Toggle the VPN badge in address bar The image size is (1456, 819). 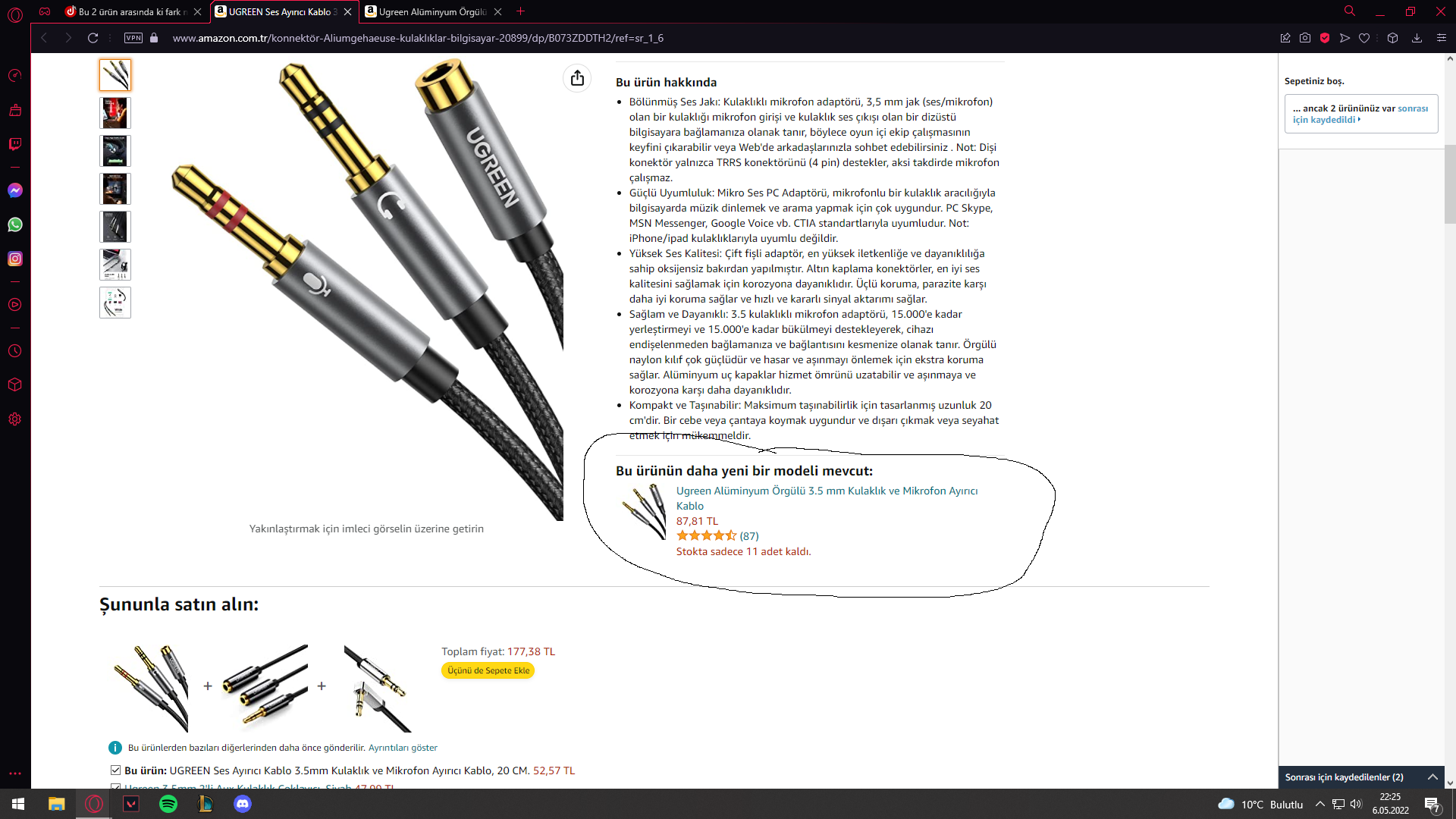pos(133,38)
